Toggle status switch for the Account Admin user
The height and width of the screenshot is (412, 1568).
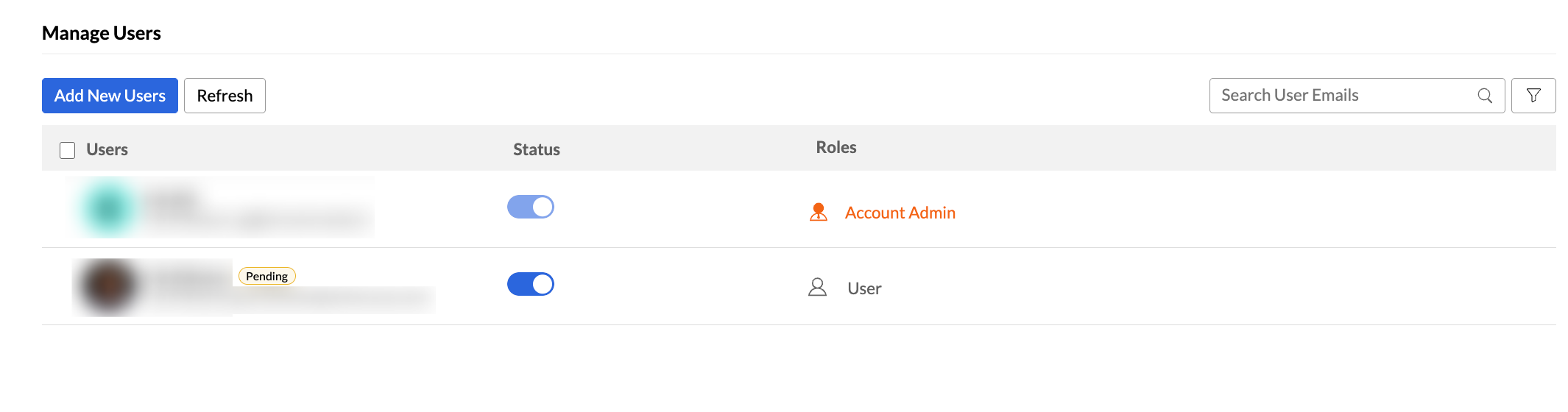point(530,207)
